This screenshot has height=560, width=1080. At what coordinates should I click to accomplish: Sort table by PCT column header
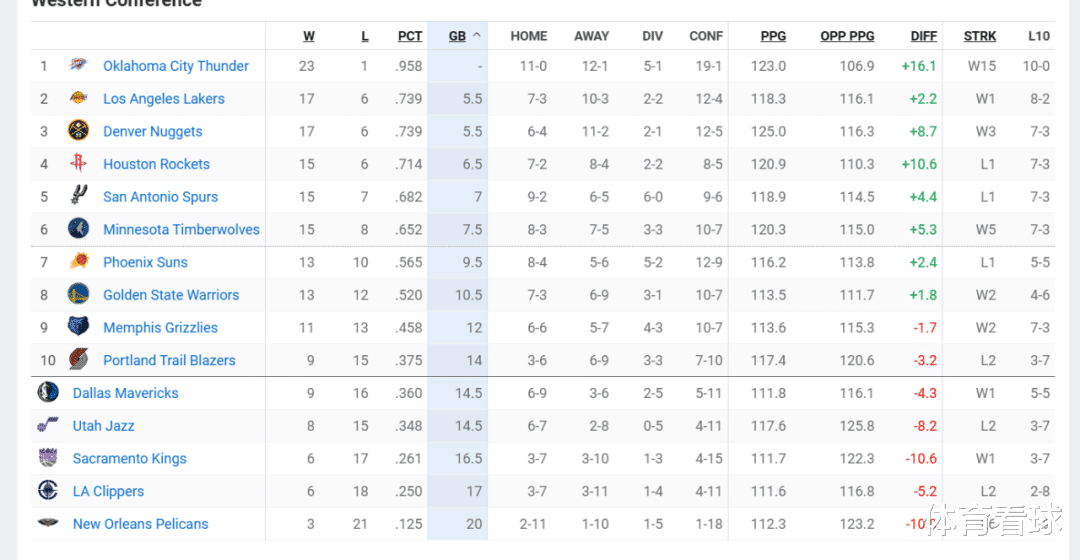pyautogui.click(x=410, y=36)
